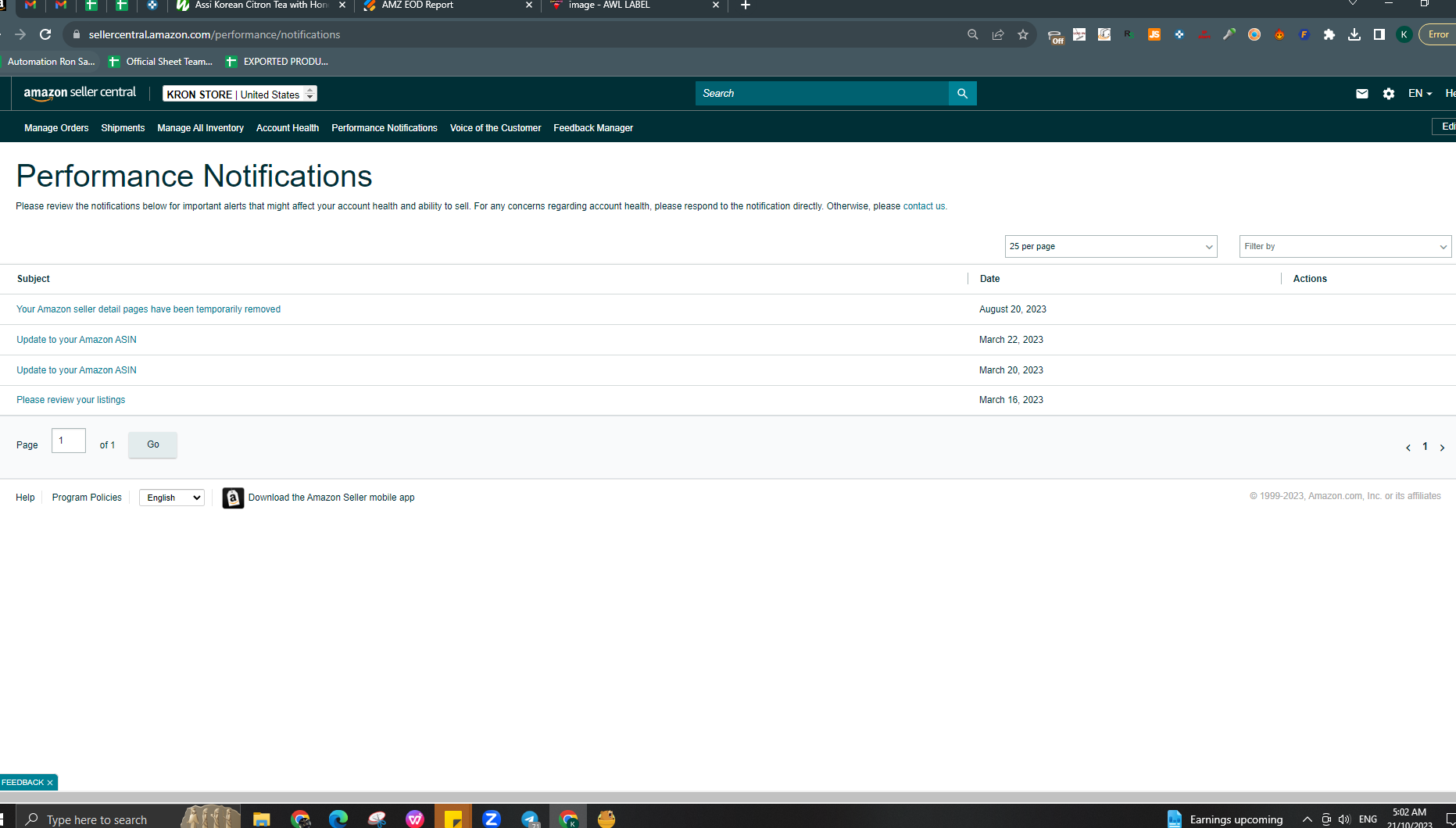This screenshot has height=828, width=1456.
Task: Expand the Filter by dropdown
Action: point(1345,247)
